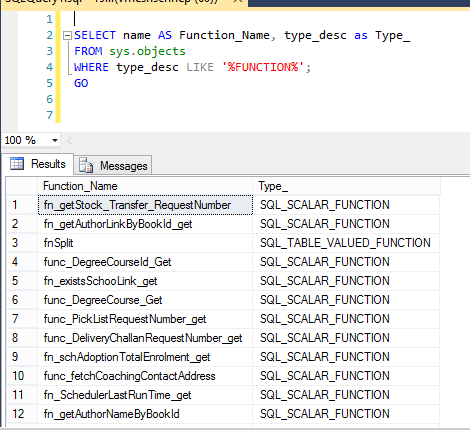Click the line number 7 in the editor margin
Viewport: 470px width, 430px height.
(x=49, y=115)
